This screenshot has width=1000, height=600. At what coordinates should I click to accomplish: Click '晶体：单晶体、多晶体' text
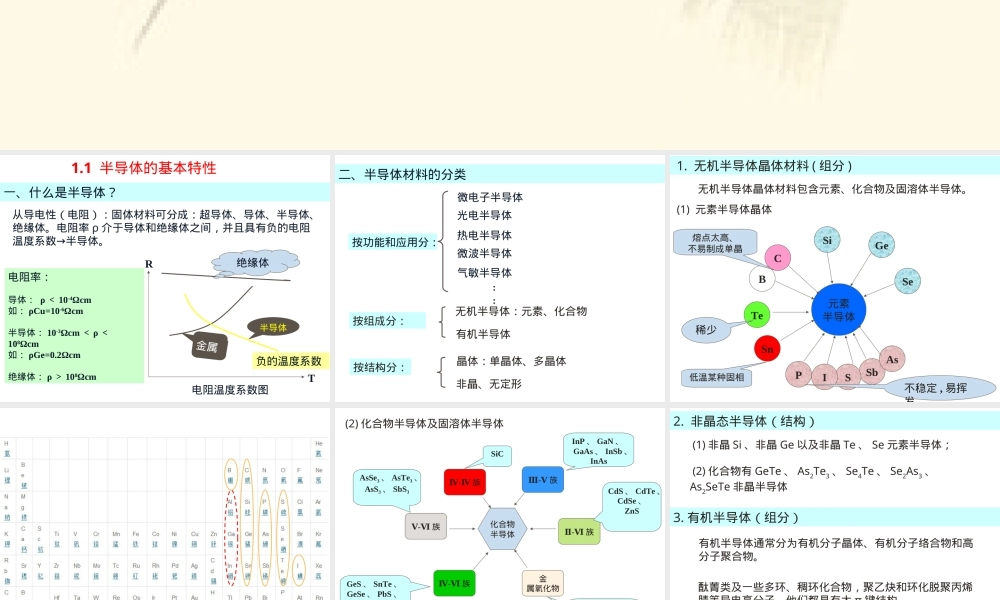click(511, 361)
